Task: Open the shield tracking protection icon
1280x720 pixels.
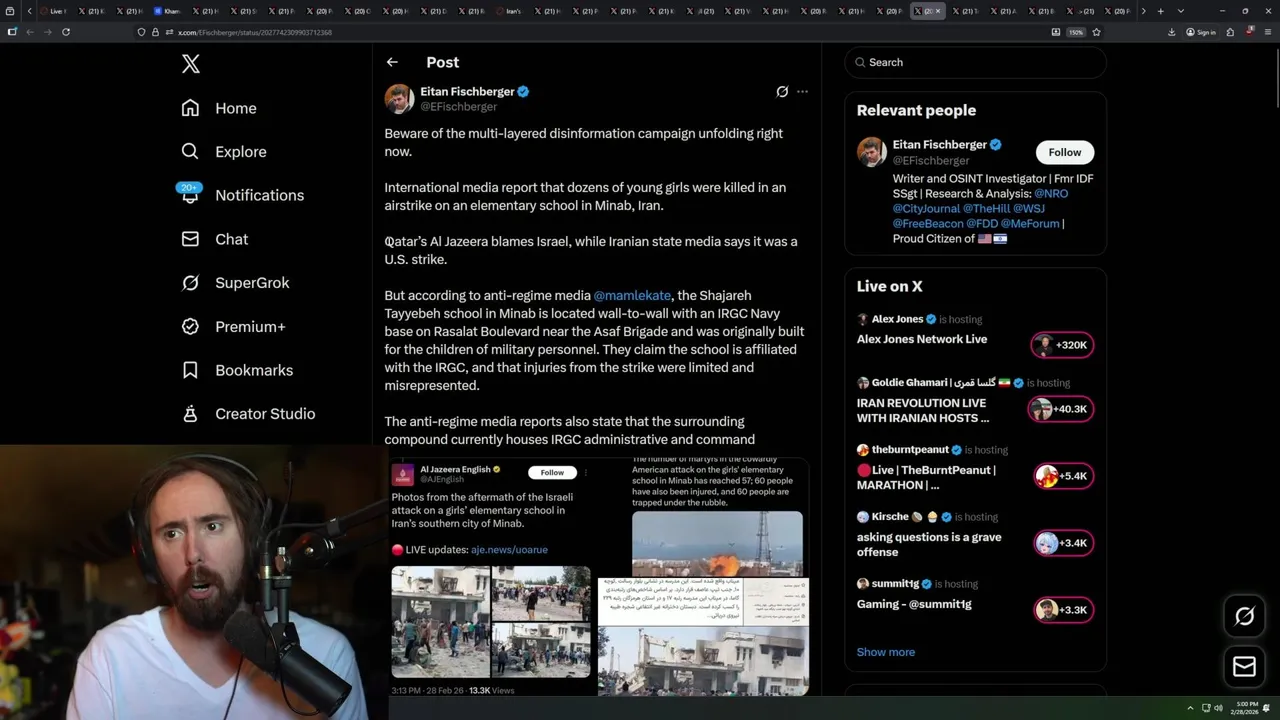Action: (142, 32)
